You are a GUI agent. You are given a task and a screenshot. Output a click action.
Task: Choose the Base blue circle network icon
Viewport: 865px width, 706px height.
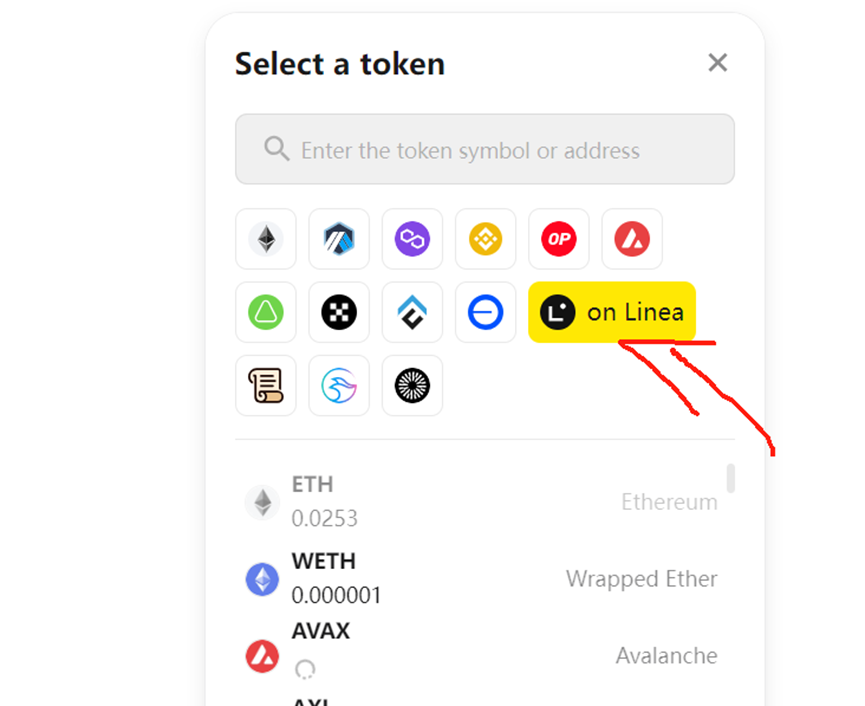click(485, 312)
